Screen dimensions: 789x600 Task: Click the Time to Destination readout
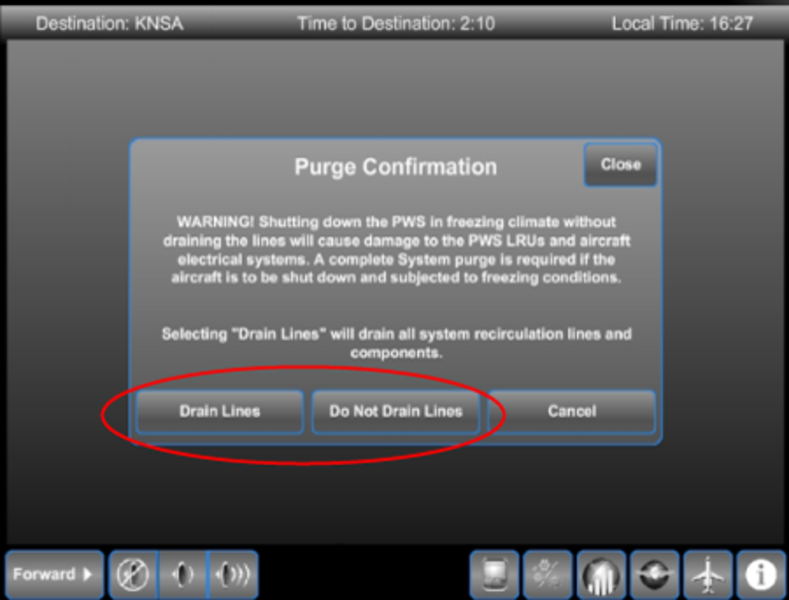(x=396, y=24)
